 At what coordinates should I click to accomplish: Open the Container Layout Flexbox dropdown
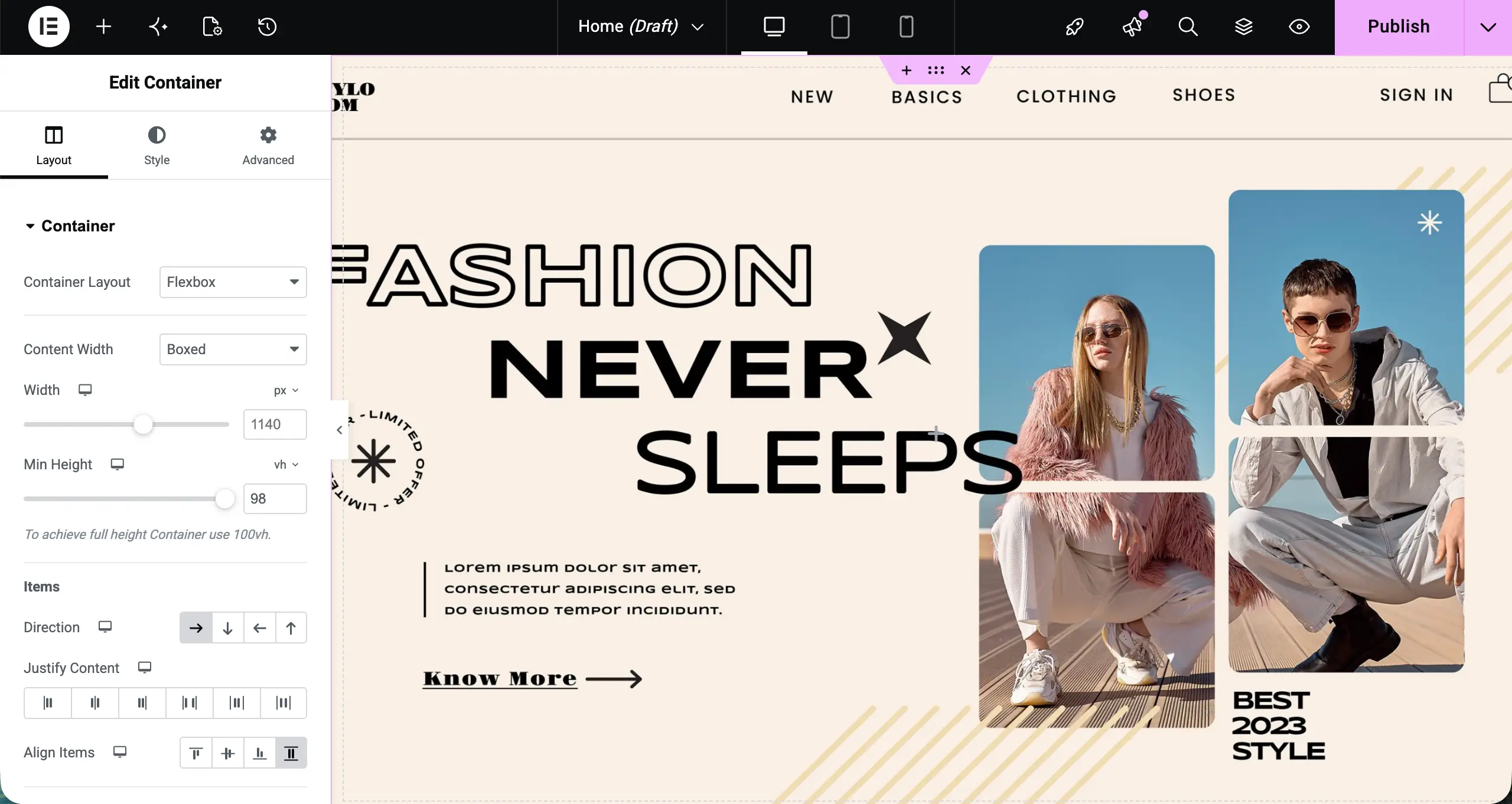(233, 282)
